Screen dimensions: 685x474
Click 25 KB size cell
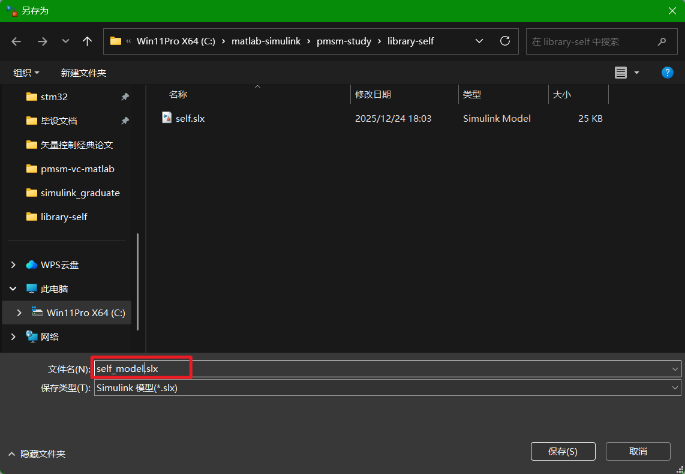click(590, 118)
